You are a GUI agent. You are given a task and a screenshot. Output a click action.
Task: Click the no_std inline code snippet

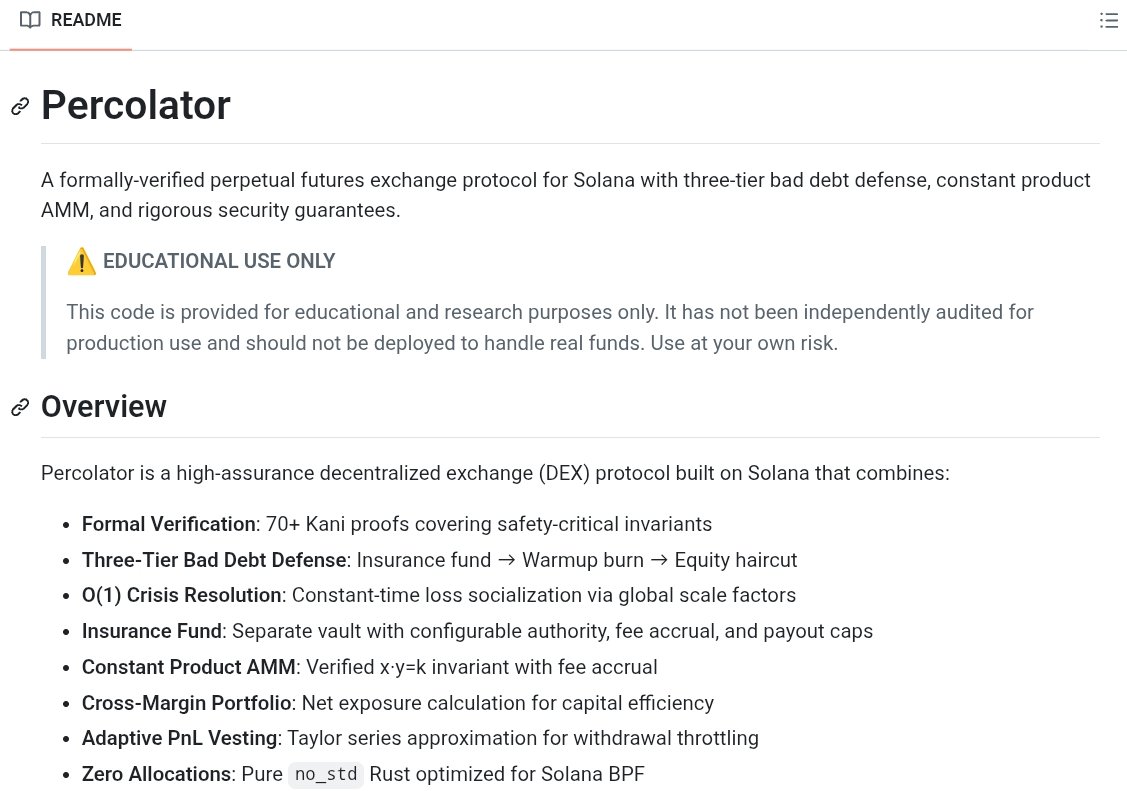[x=326, y=775]
